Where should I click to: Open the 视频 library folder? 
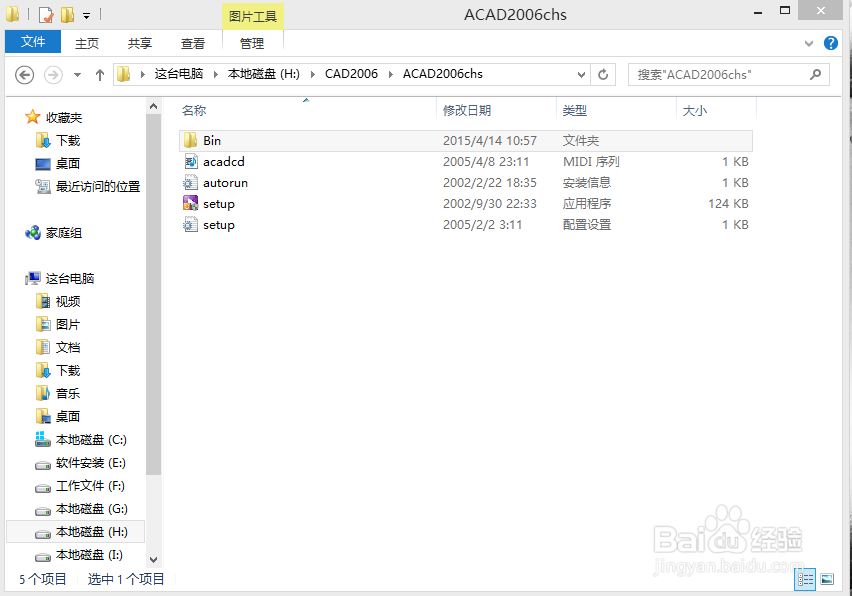point(68,302)
